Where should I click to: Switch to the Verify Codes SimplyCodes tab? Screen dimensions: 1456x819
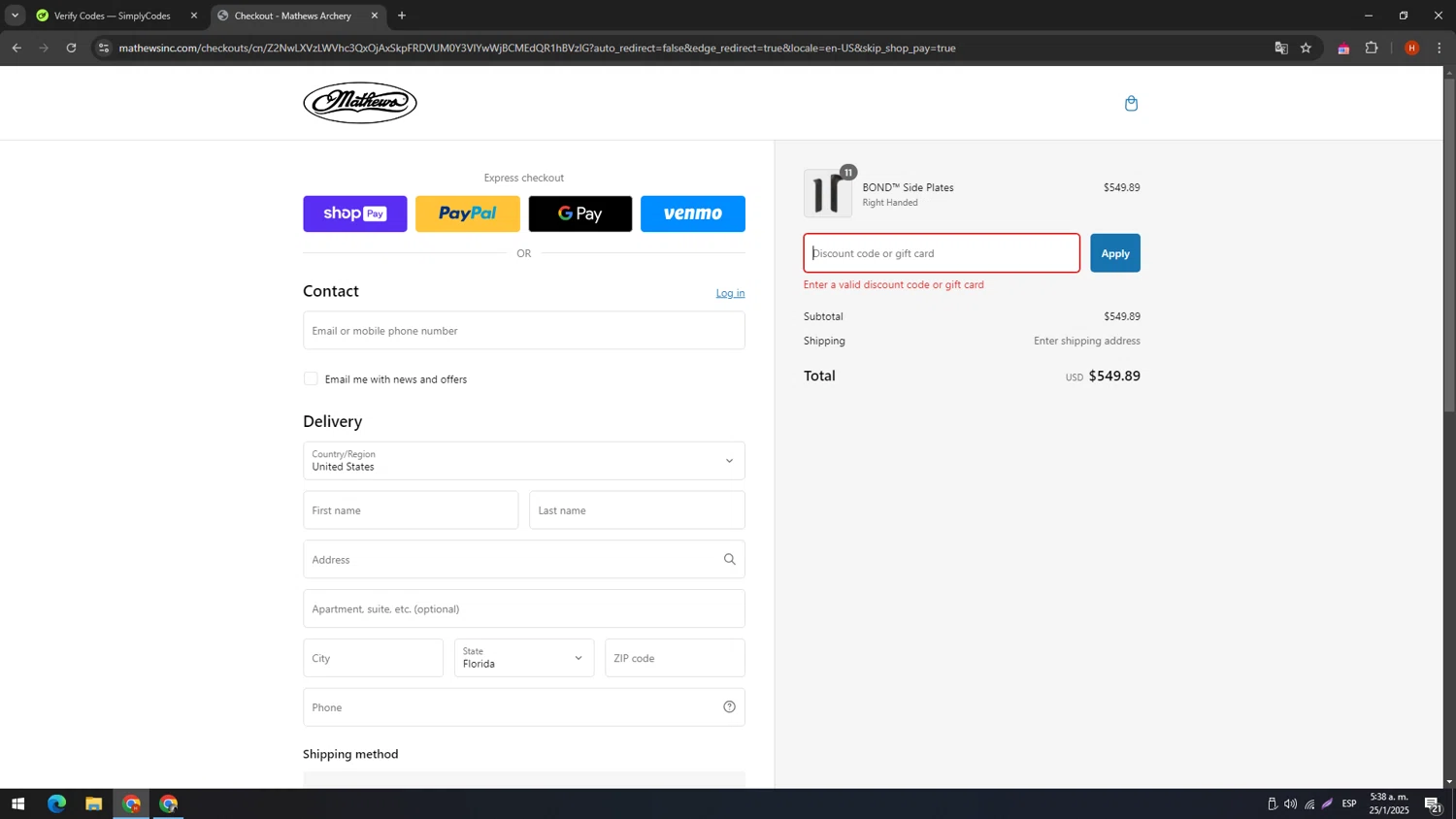click(116, 16)
